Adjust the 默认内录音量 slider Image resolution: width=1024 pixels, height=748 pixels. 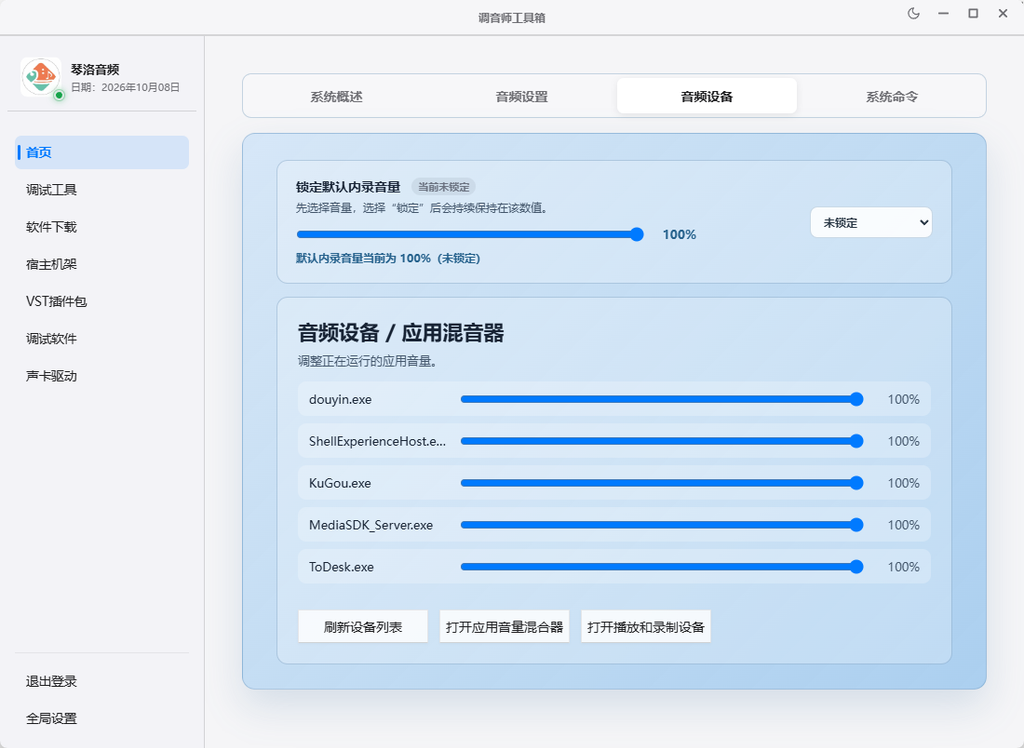tap(470, 235)
